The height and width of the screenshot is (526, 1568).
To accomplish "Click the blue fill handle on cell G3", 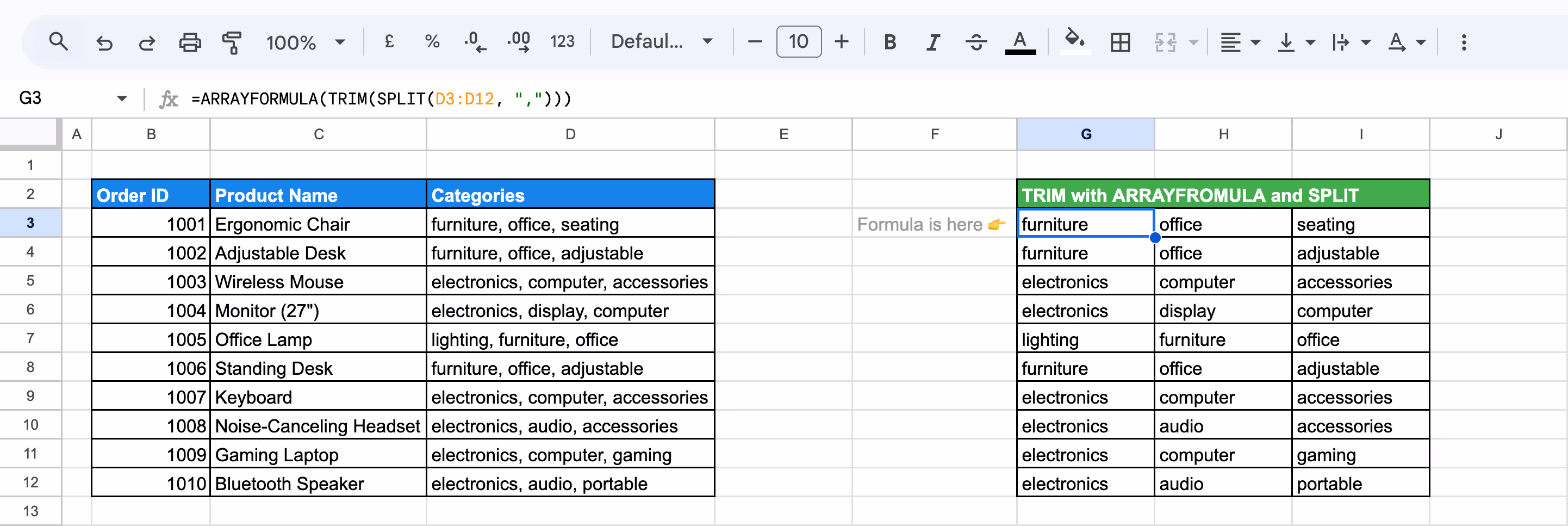I will click(1155, 237).
